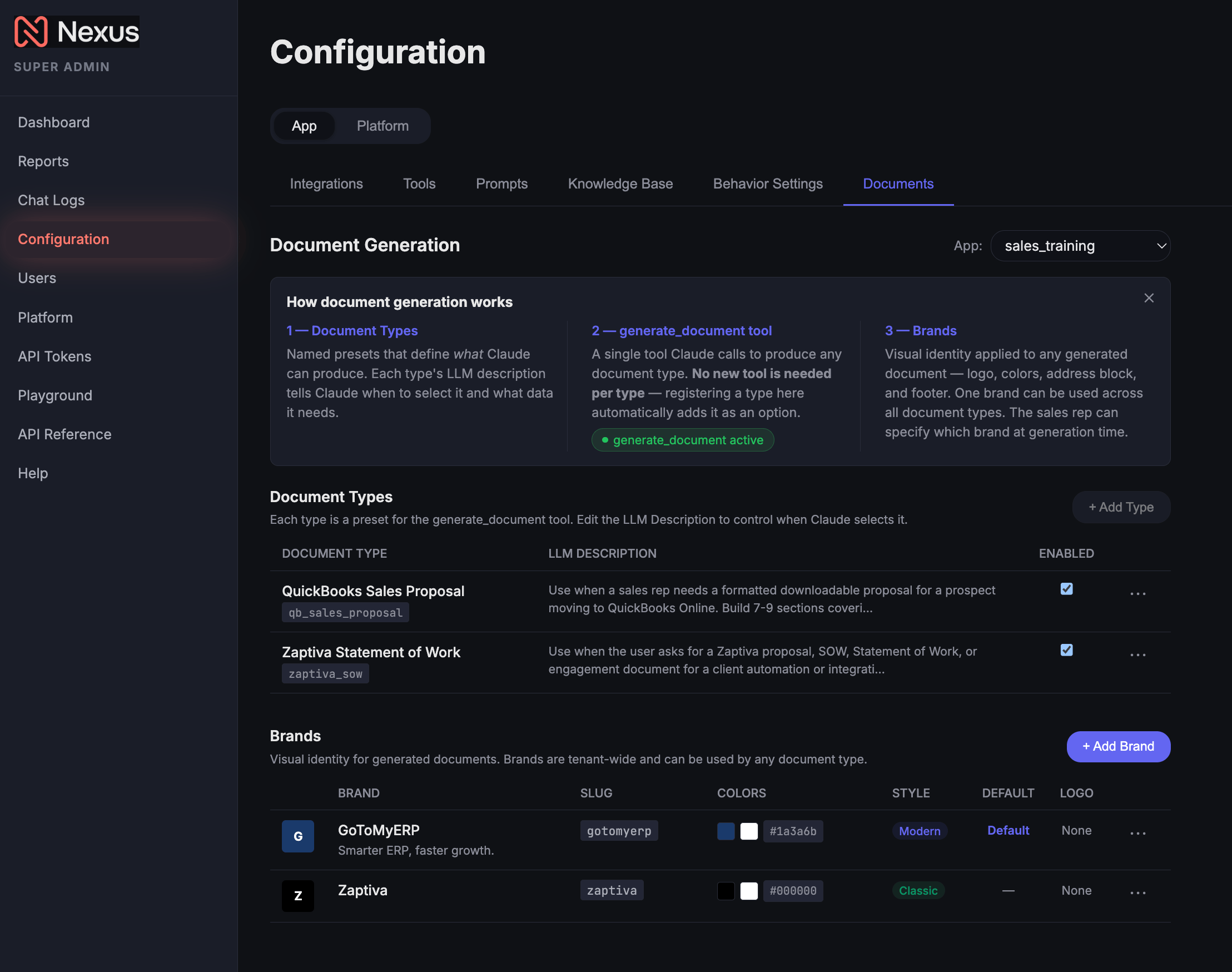Click the Zaptiva brand name

(362, 890)
